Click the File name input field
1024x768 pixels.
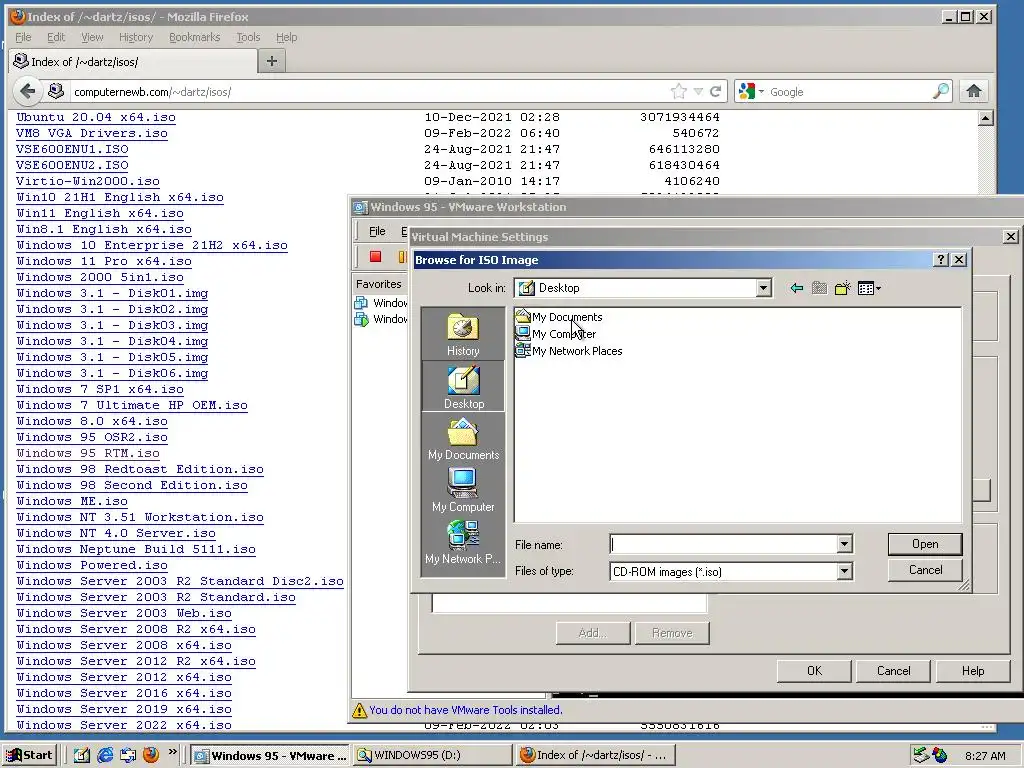click(x=724, y=544)
